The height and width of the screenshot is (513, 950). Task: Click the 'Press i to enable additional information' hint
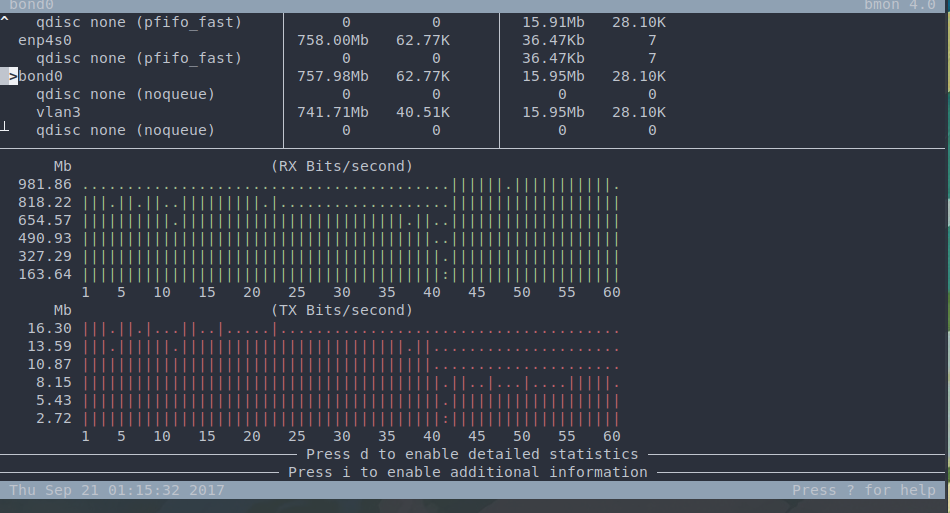468,472
